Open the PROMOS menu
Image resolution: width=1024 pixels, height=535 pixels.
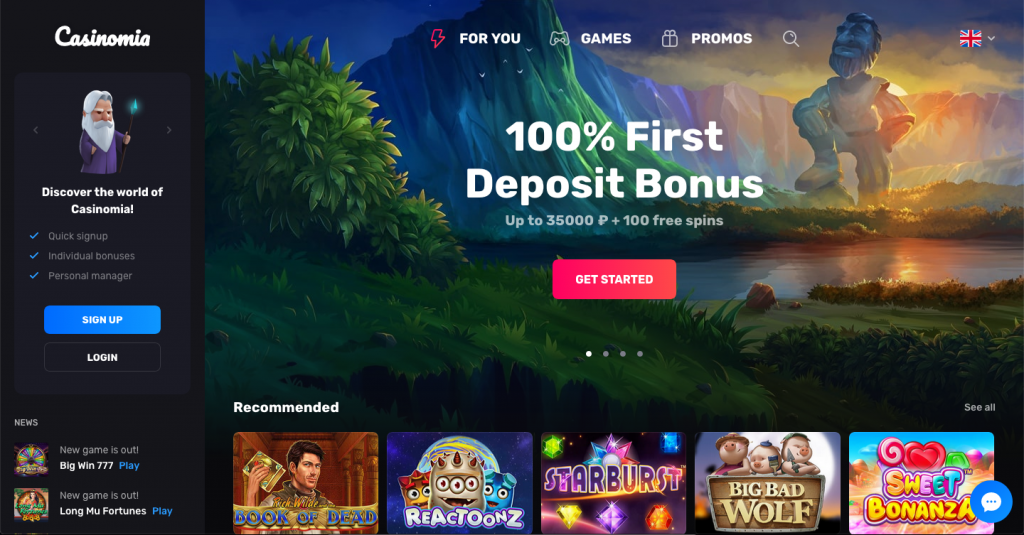(722, 39)
